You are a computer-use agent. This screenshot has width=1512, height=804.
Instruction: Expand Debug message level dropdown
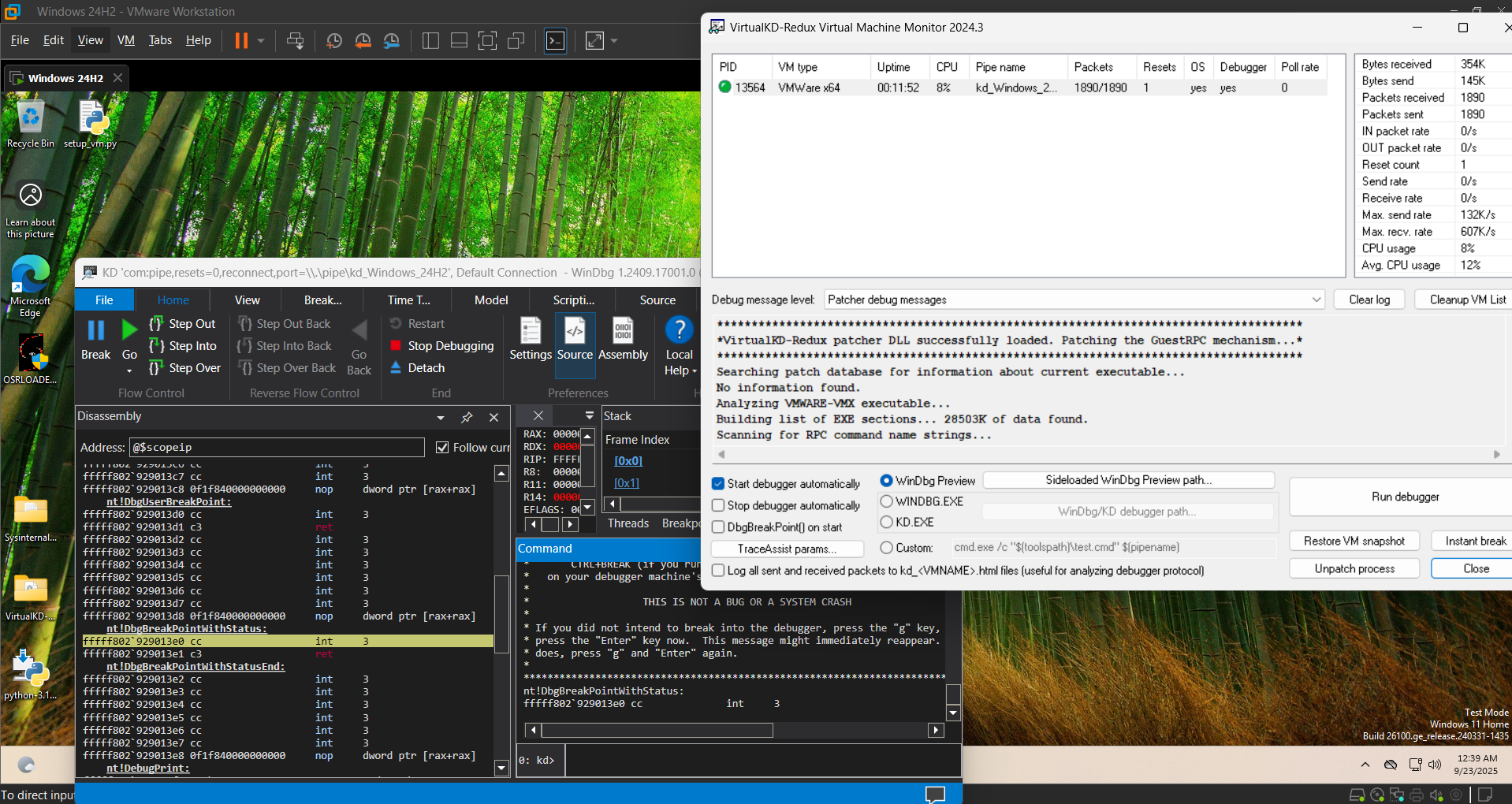(x=1316, y=300)
